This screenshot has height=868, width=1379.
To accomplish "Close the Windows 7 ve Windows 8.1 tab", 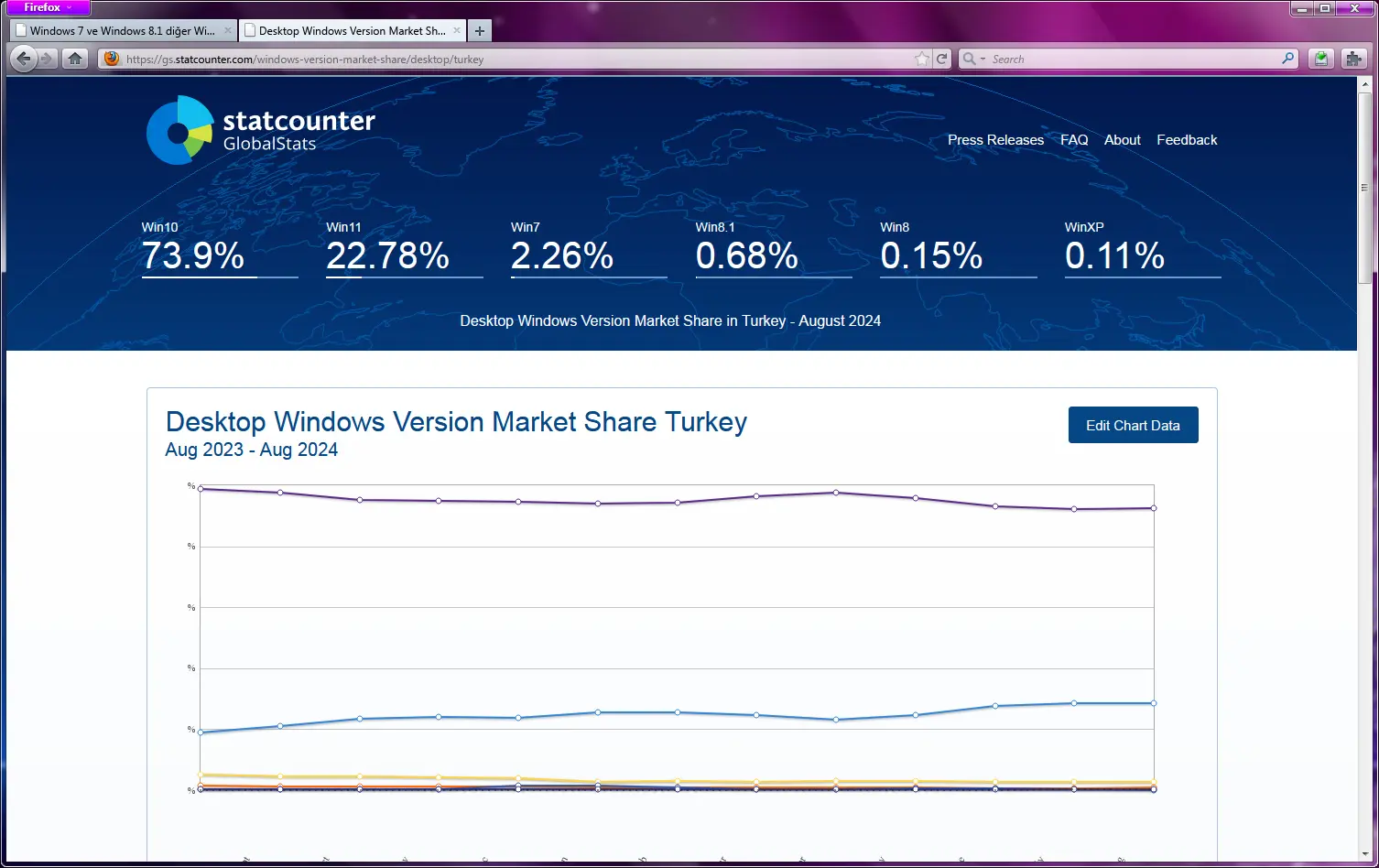I will pos(228,30).
